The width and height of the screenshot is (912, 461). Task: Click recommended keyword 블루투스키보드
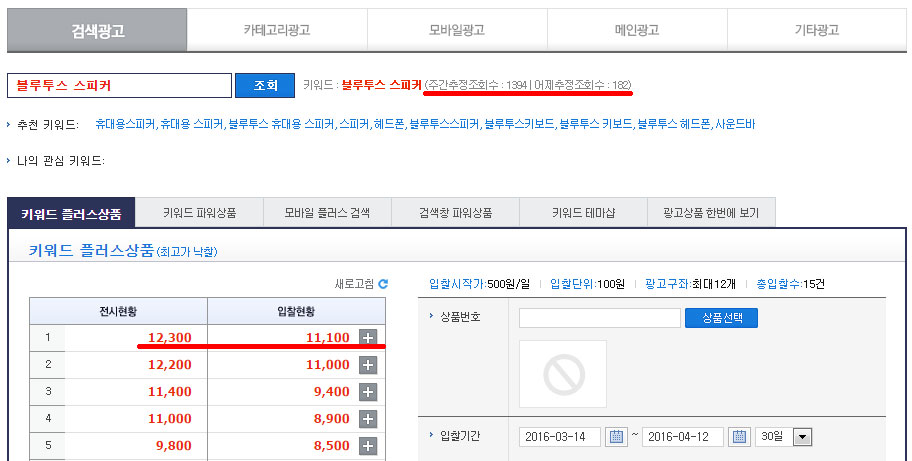519,124
